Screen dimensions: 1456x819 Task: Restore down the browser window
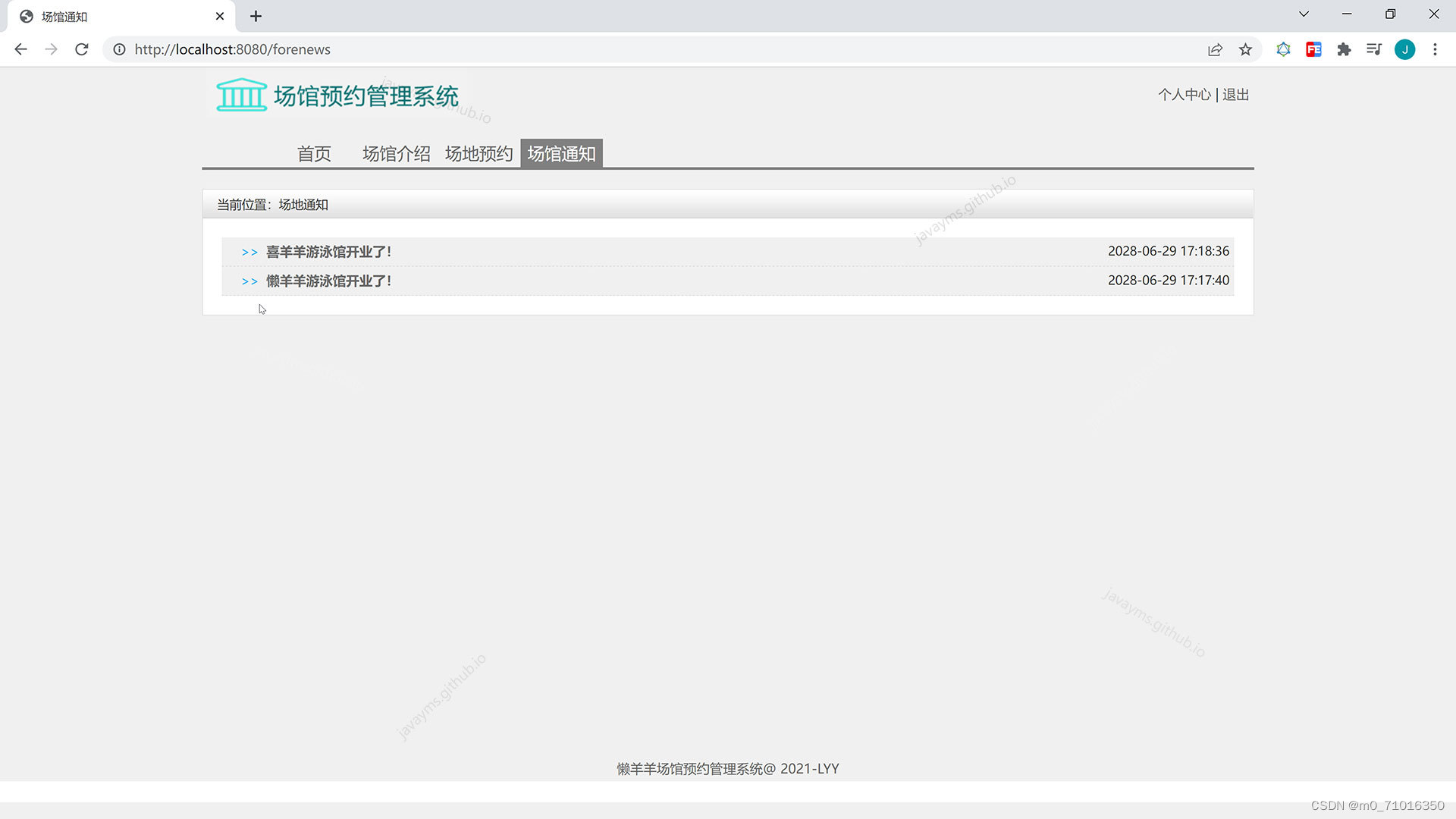pos(1390,14)
